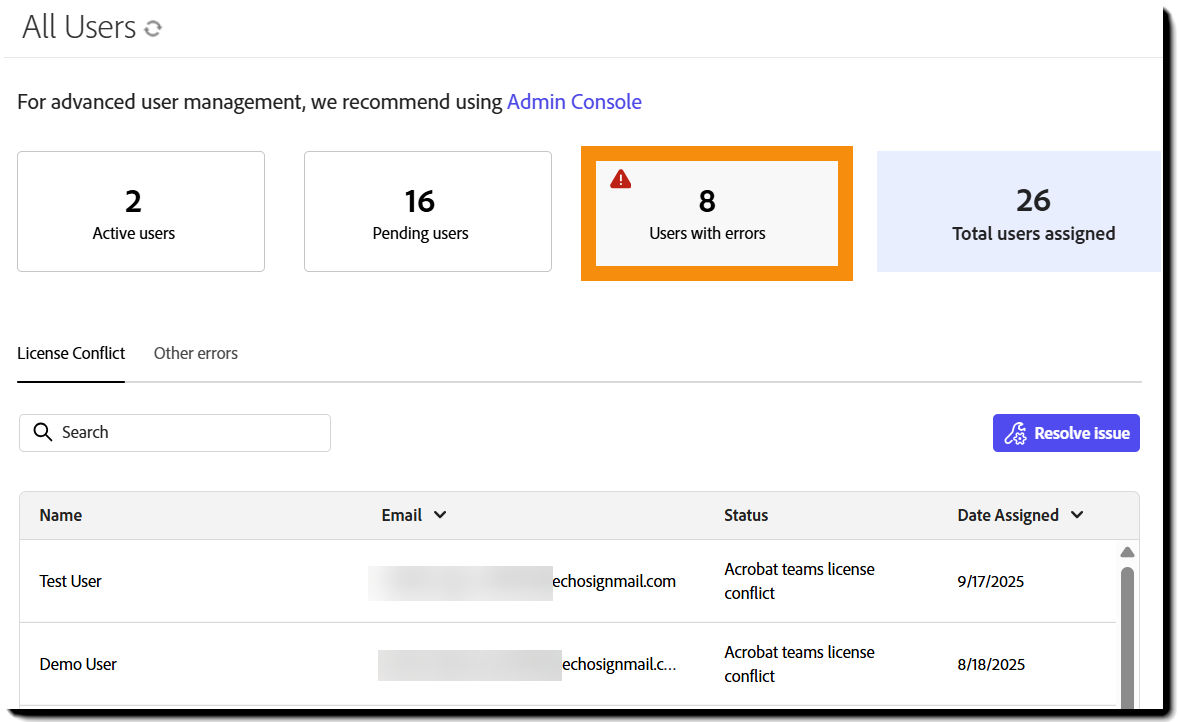
Task: Click the Status column header
Action: (745, 515)
